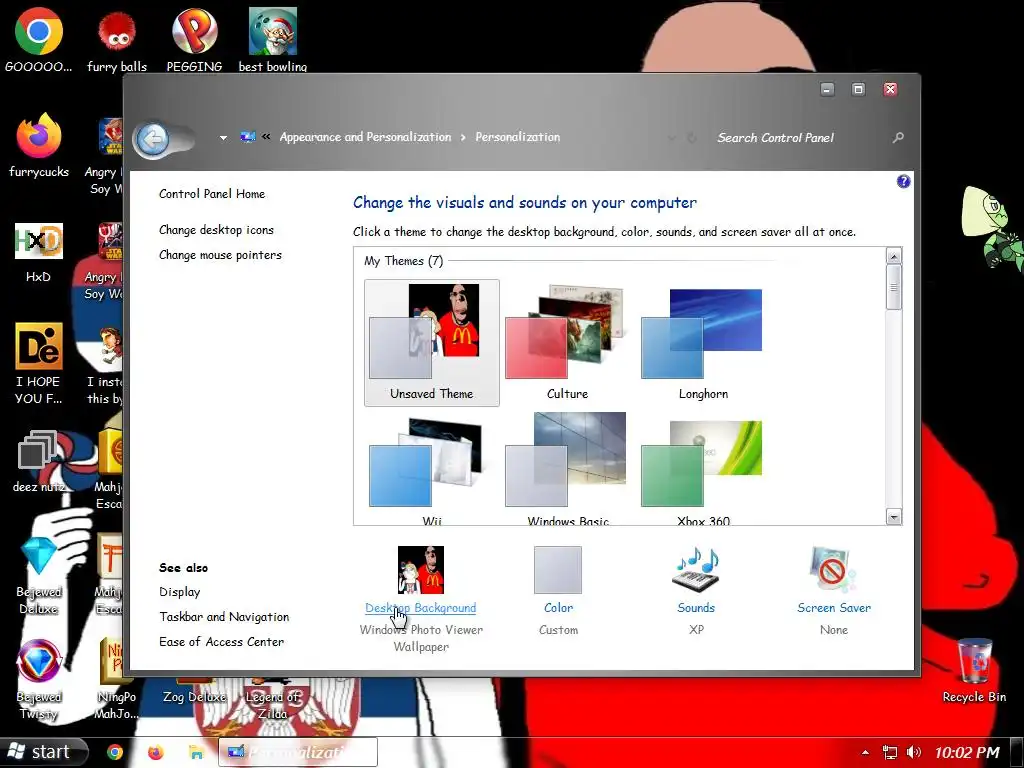The image size is (1024, 768).
Task: Click the Screen Saver icon
Action: (833, 569)
